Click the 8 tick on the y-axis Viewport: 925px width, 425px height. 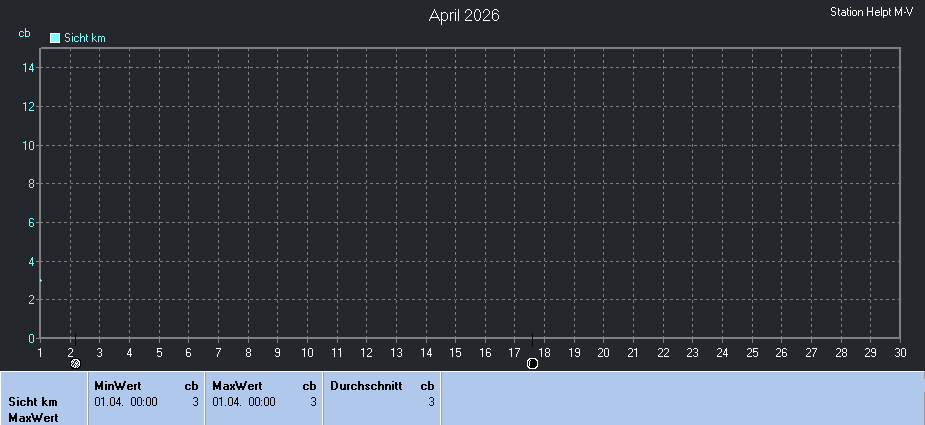(31, 184)
